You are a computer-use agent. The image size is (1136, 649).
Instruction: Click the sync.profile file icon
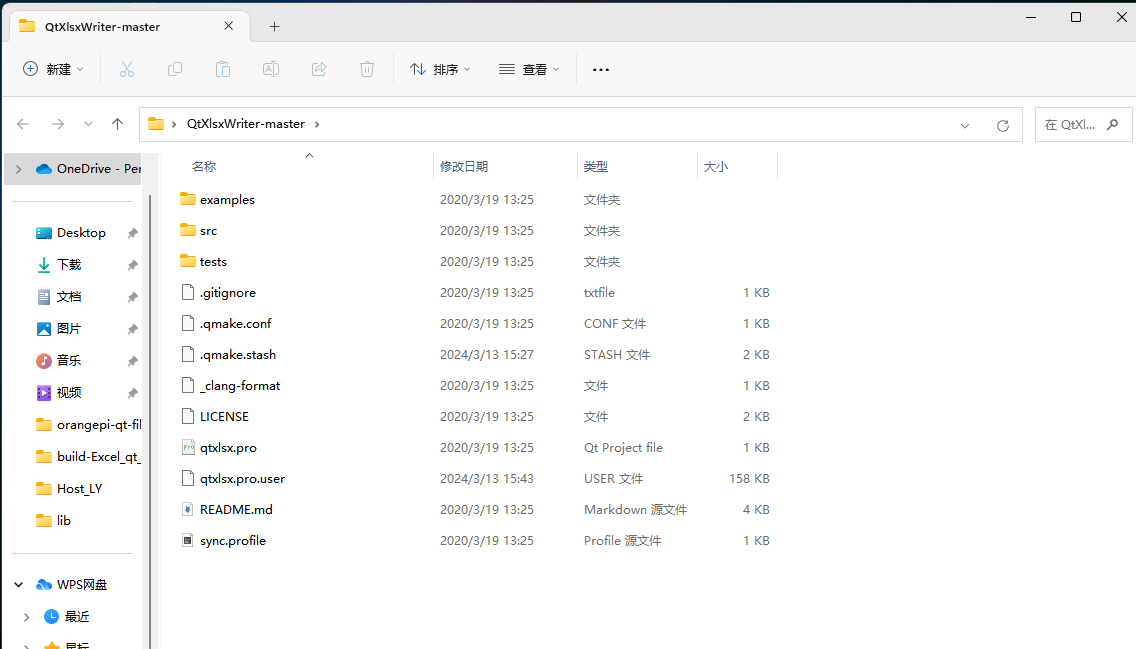pyautogui.click(x=188, y=540)
